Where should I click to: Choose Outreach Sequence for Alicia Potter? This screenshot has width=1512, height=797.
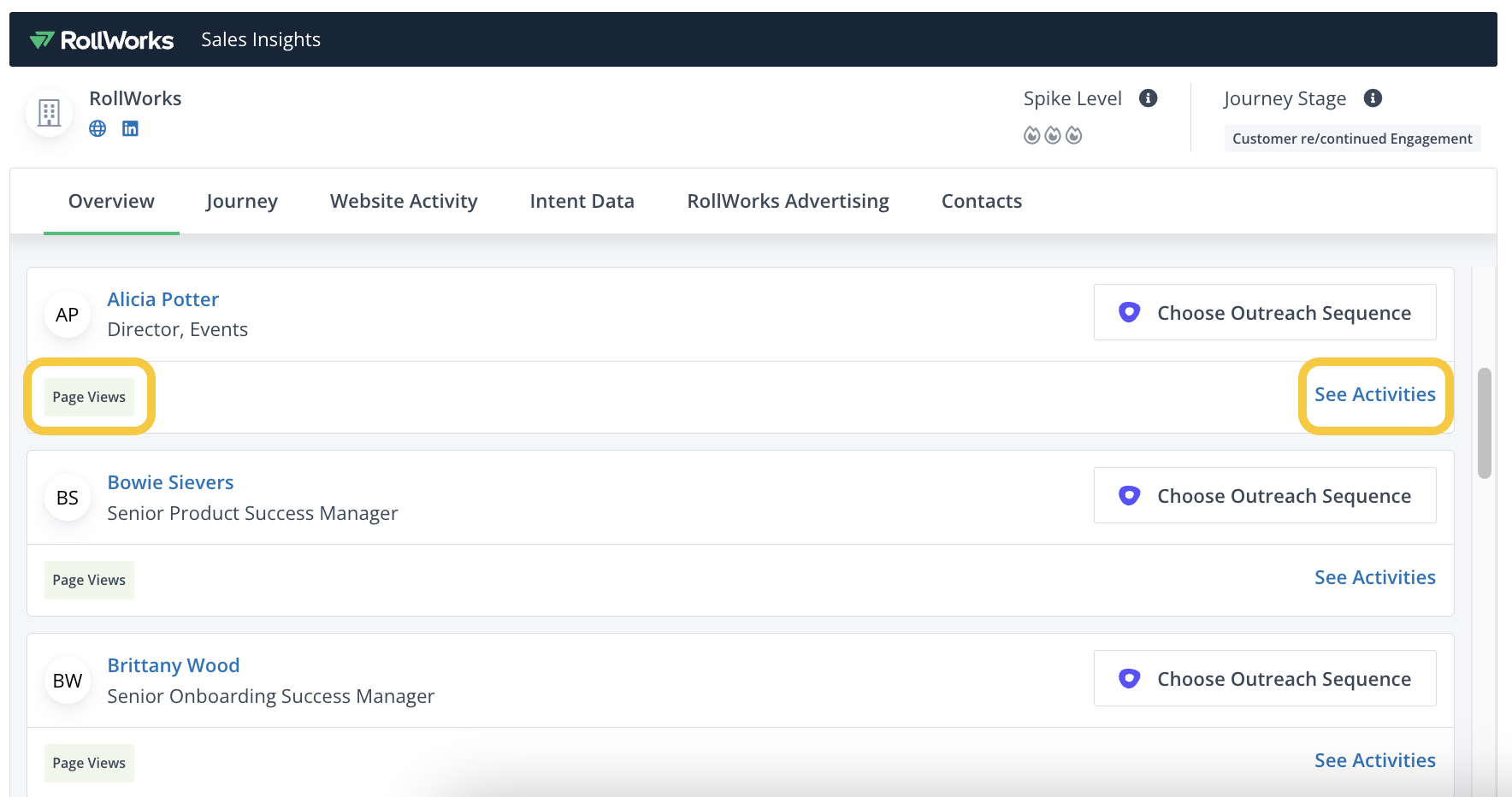[x=1265, y=313]
